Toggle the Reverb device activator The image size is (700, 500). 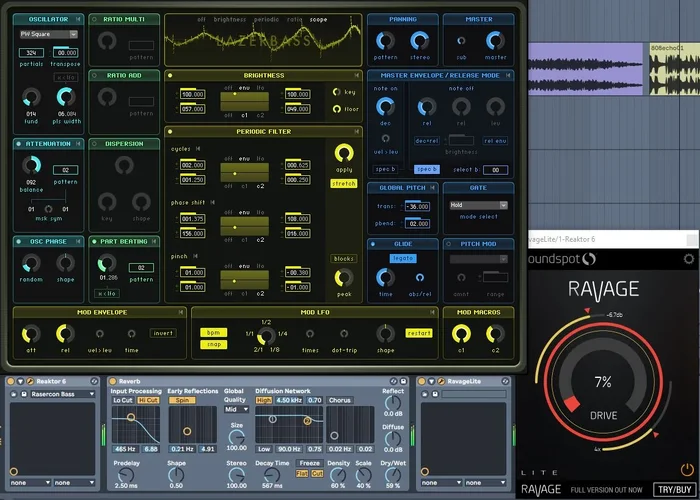pos(113,381)
